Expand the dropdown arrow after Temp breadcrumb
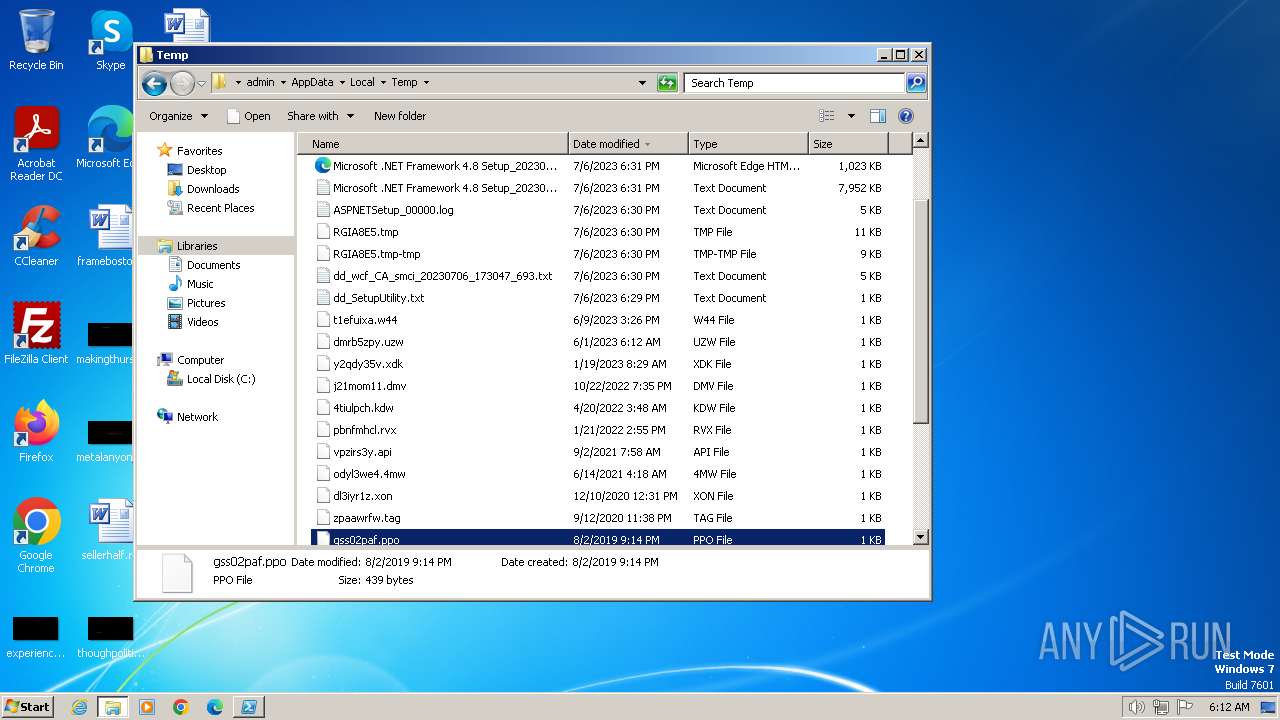 426,83
